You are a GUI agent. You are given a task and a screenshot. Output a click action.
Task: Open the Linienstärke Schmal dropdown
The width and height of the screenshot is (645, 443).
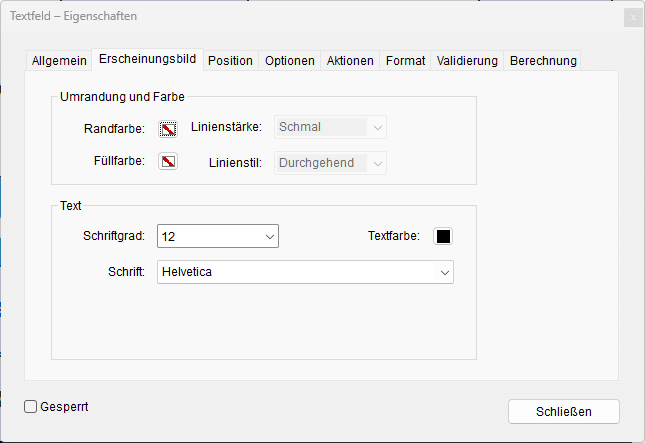tap(330, 127)
